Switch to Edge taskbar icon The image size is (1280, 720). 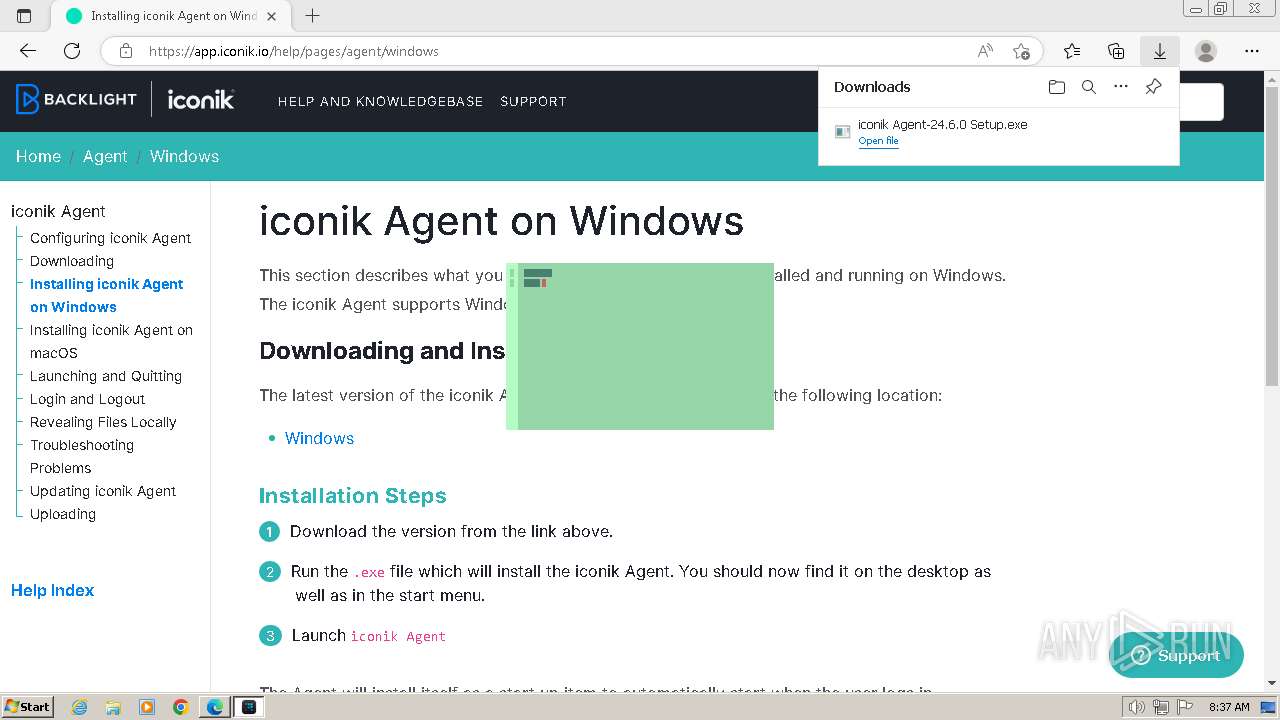click(x=215, y=707)
